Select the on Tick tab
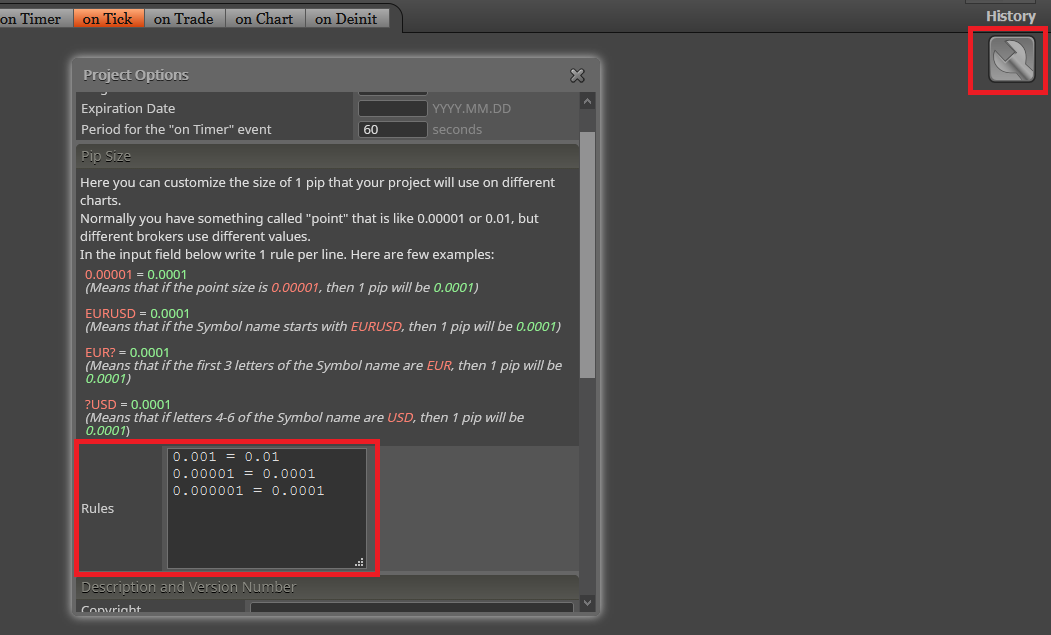Image resolution: width=1051 pixels, height=635 pixels. [107, 19]
